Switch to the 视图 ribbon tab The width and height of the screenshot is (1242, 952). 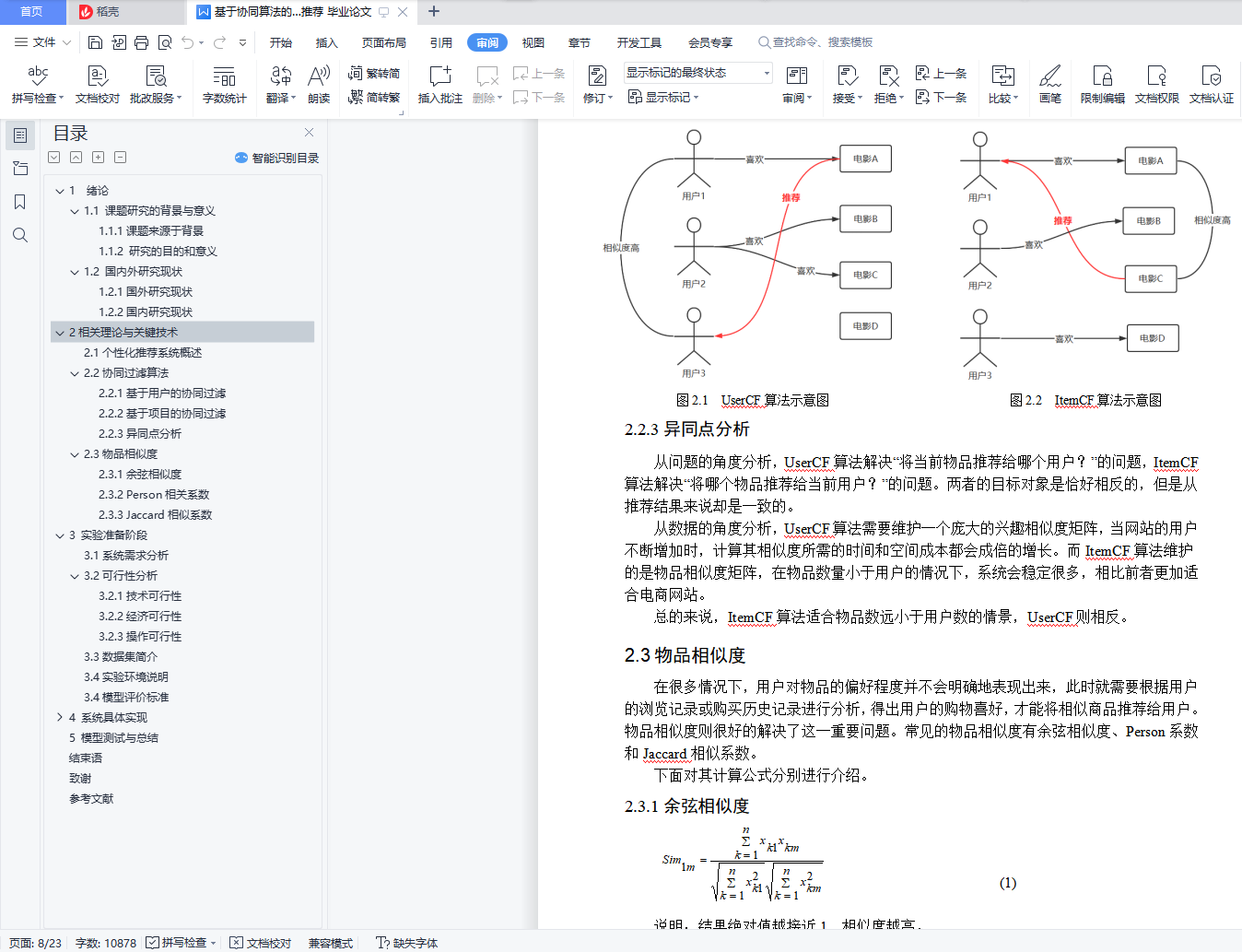(x=533, y=42)
